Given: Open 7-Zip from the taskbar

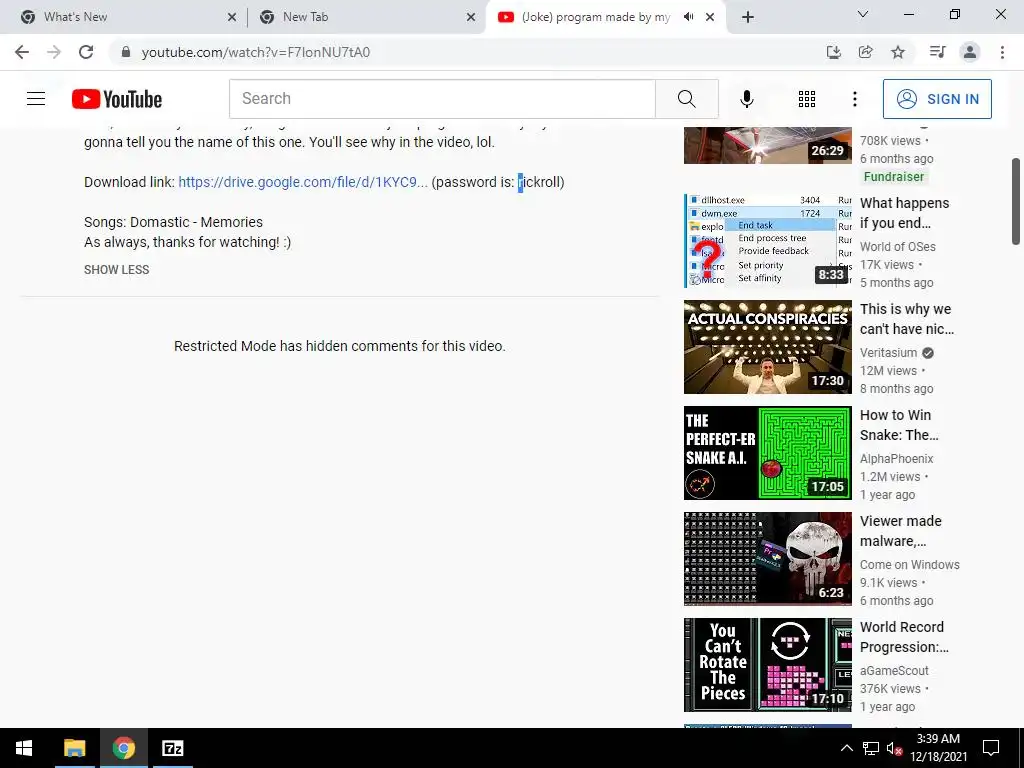Looking at the screenshot, I should 173,748.
